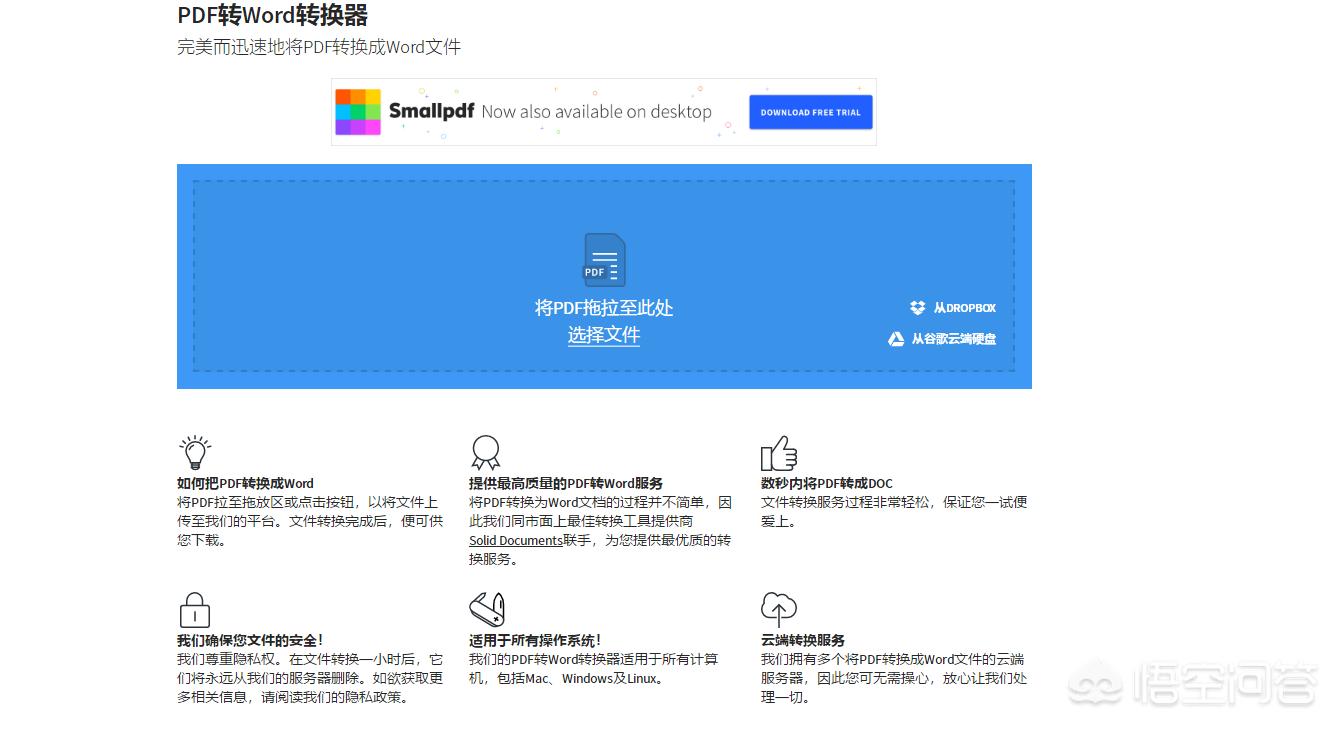Click the lightbulb icon
1341x730 pixels.
(194, 453)
